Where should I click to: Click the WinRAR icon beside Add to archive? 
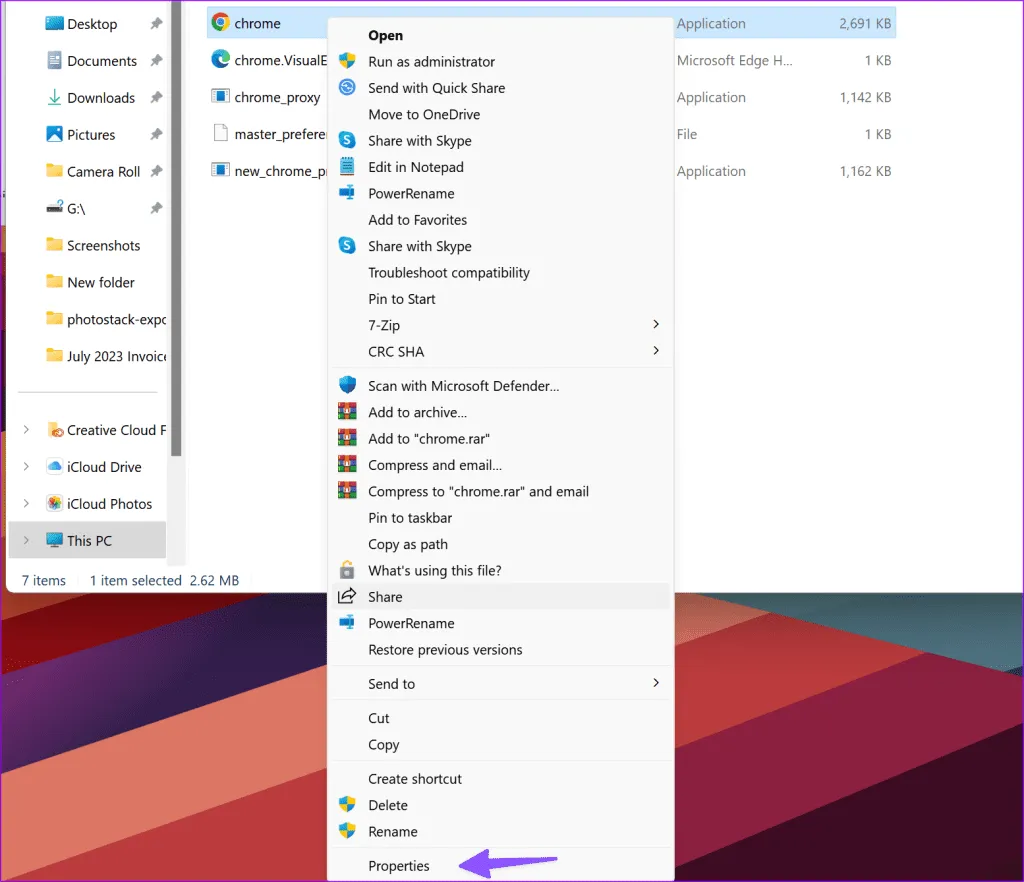click(347, 412)
